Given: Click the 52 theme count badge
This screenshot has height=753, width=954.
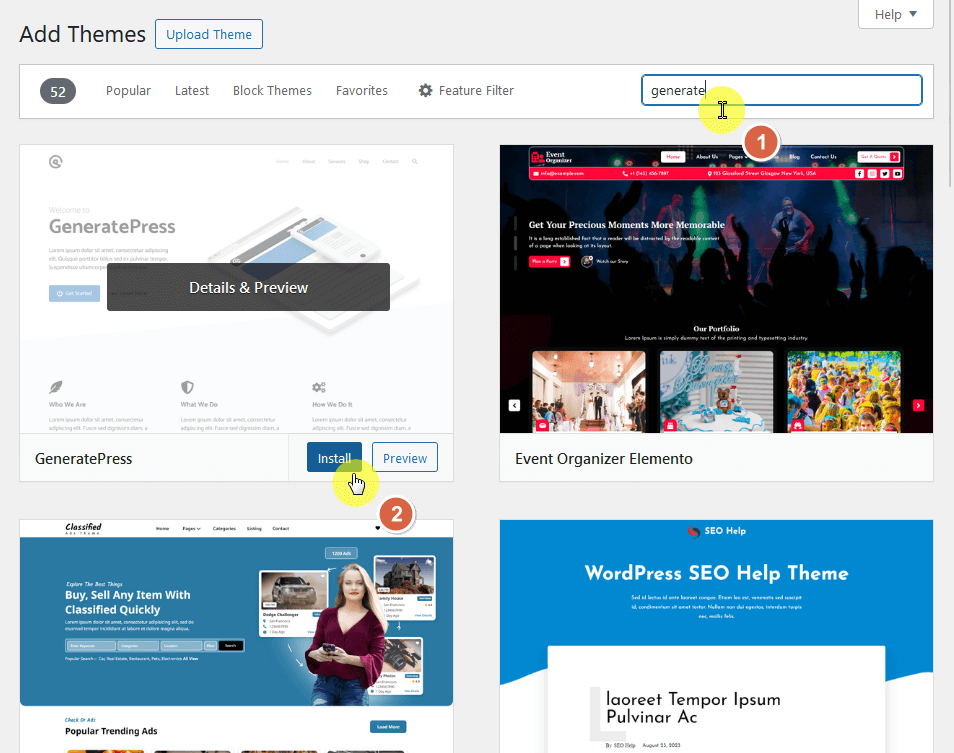Looking at the screenshot, I should pos(58,91).
